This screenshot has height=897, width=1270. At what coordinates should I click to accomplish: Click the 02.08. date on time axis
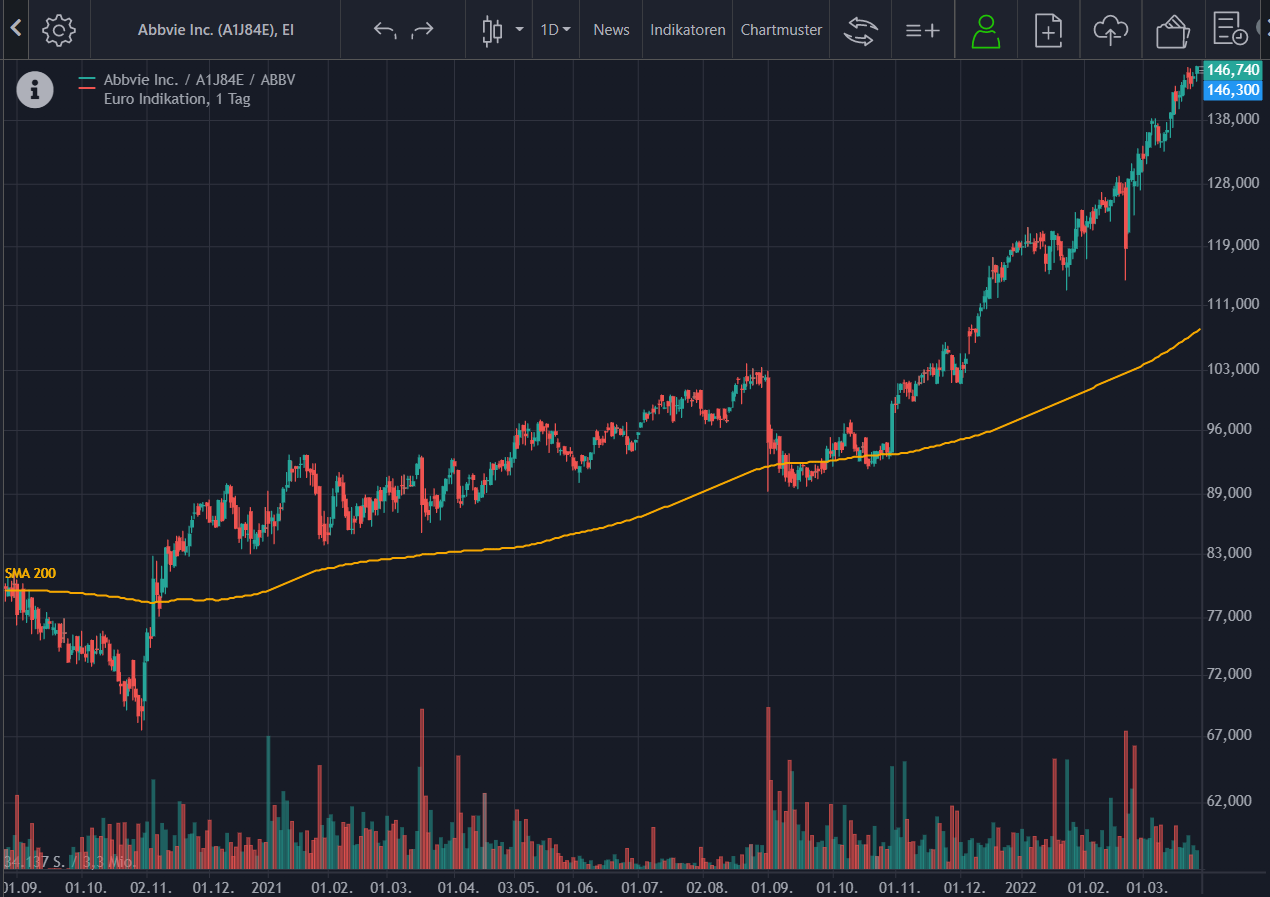(708, 887)
